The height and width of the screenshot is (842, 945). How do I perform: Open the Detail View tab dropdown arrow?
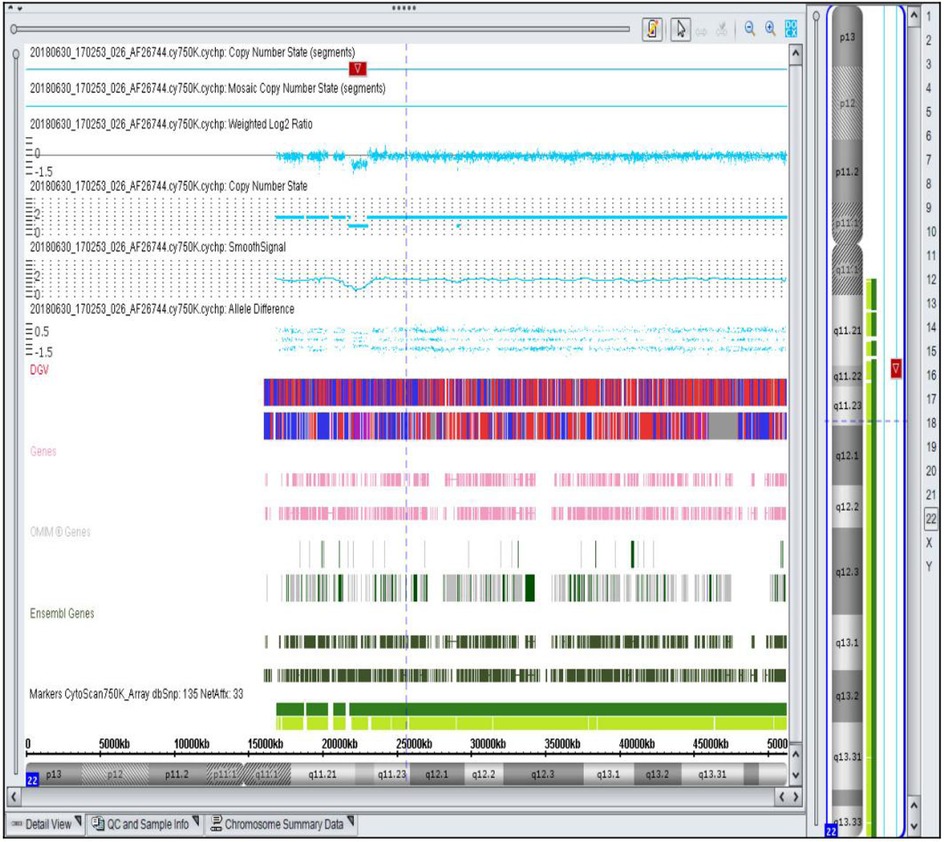click(x=78, y=822)
